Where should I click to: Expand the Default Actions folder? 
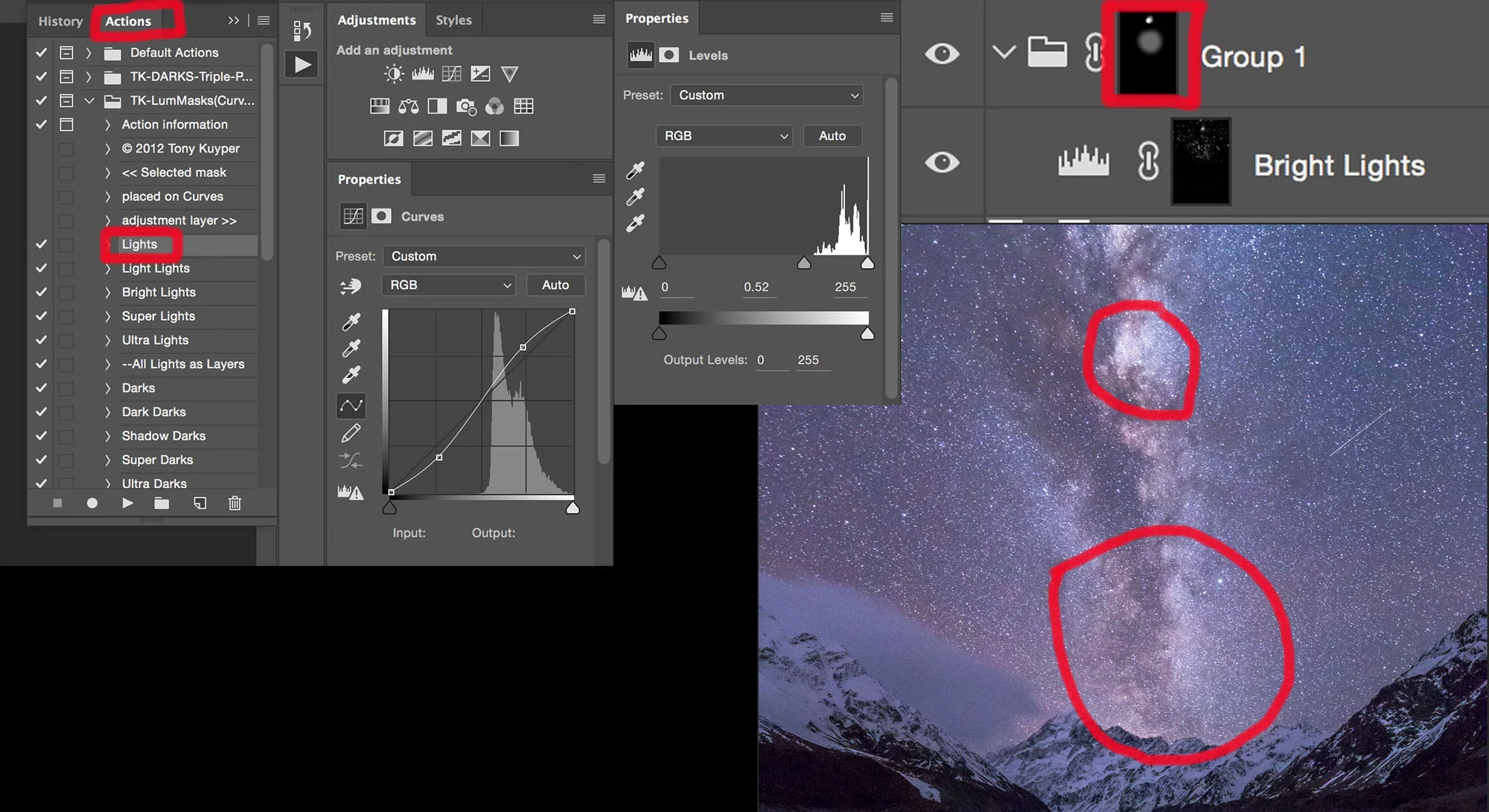[x=89, y=53]
